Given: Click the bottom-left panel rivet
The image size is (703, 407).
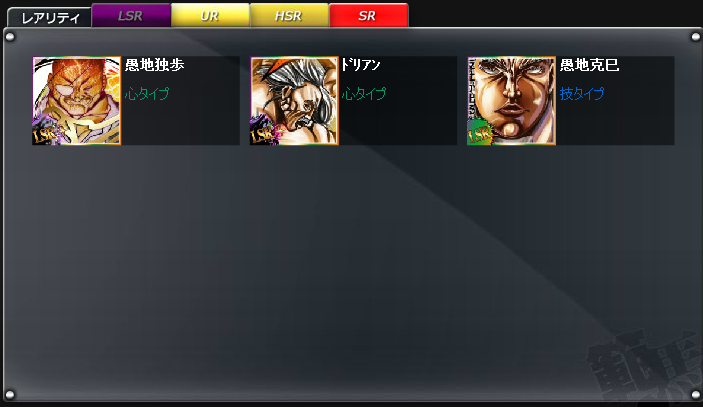Looking at the screenshot, I should (10, 395).
